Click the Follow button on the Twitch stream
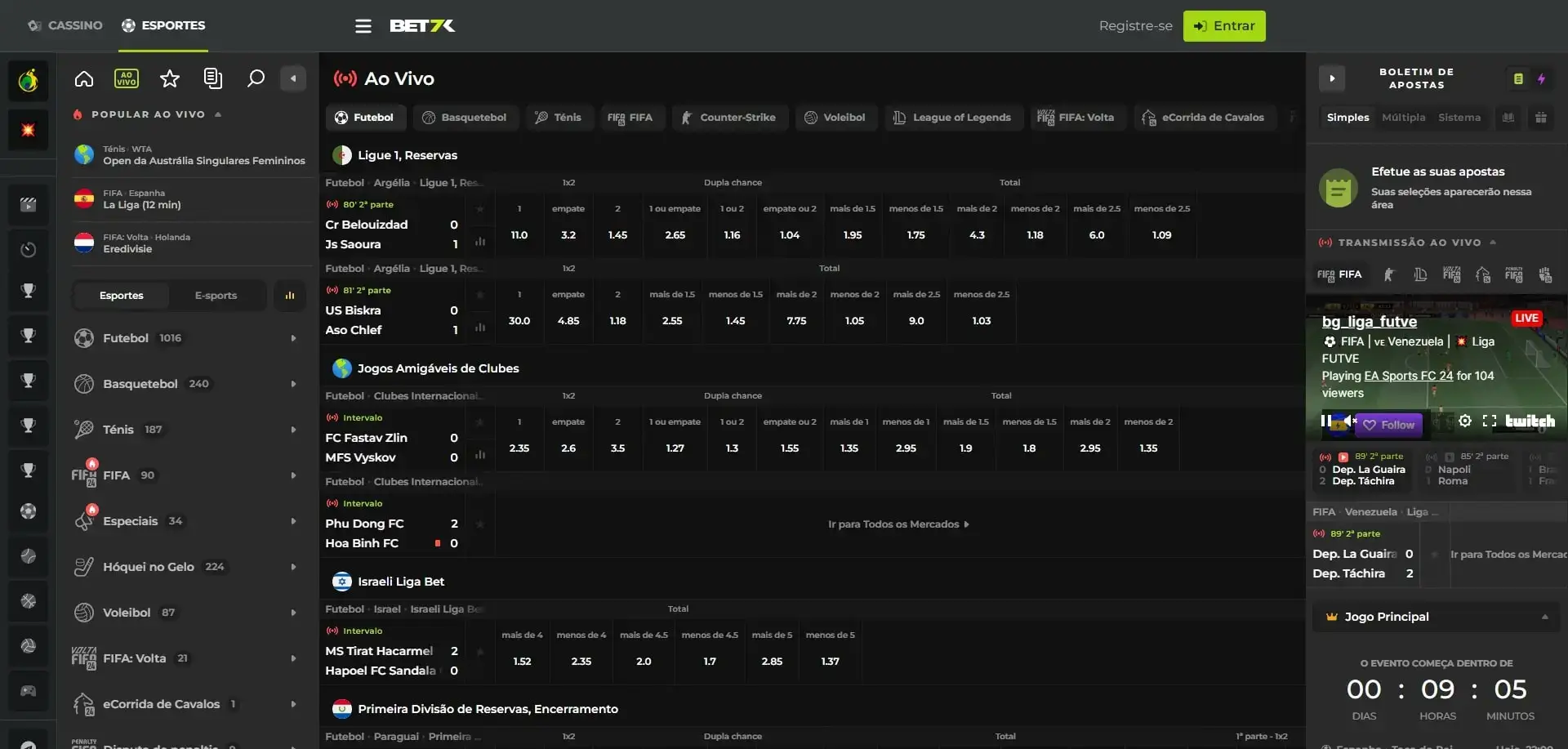 click(1388, 425)
